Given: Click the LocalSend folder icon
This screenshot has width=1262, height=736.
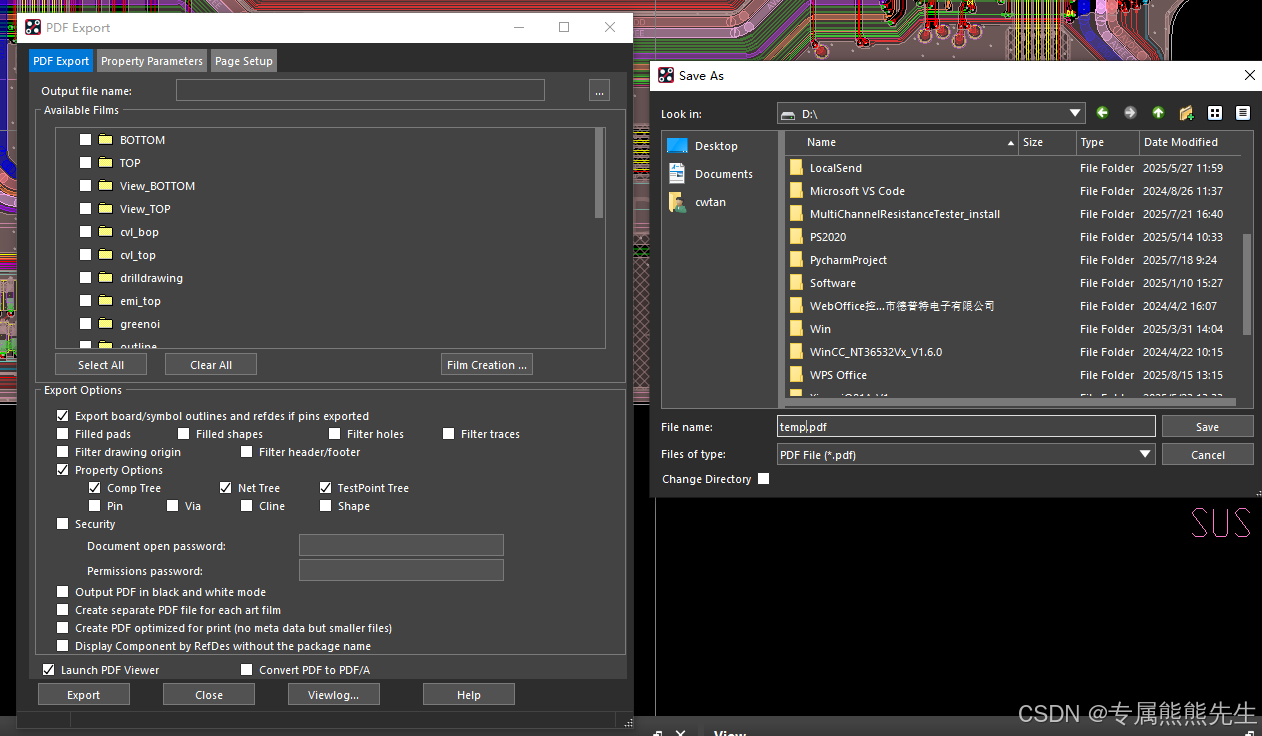Looking at the screenshot, I should coord(796,168).
